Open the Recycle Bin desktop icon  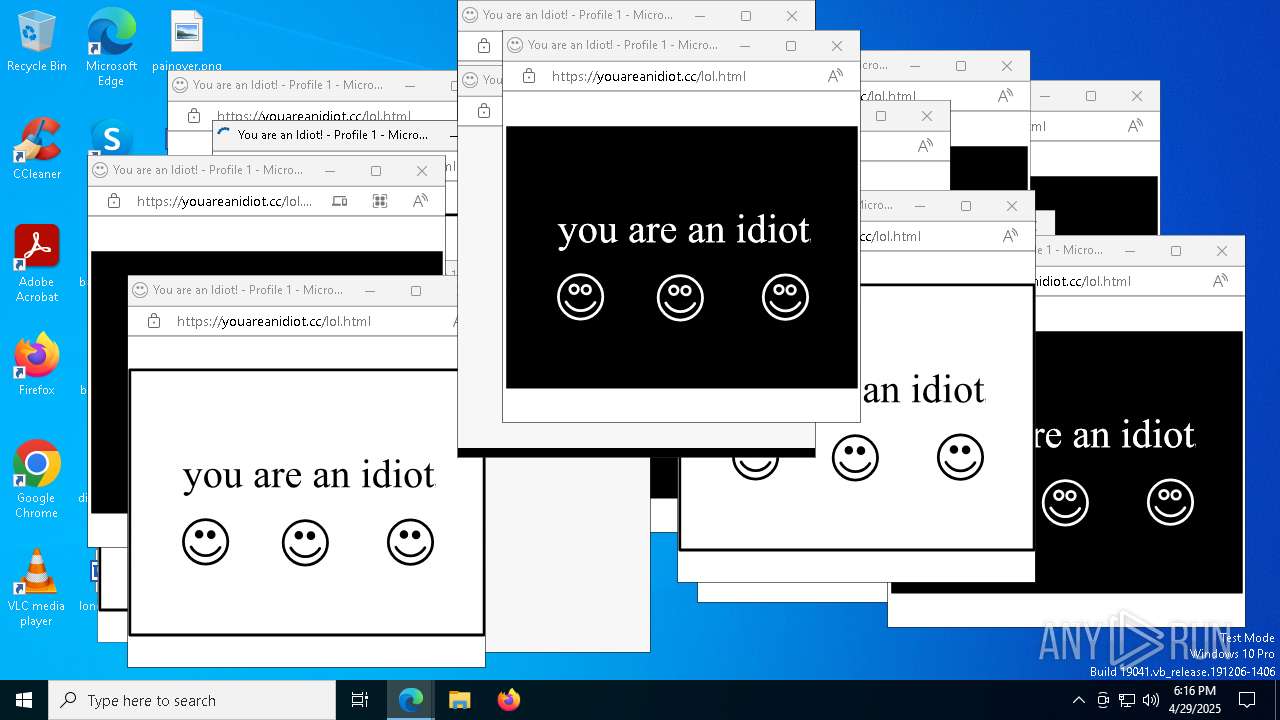tap(37, 42)
